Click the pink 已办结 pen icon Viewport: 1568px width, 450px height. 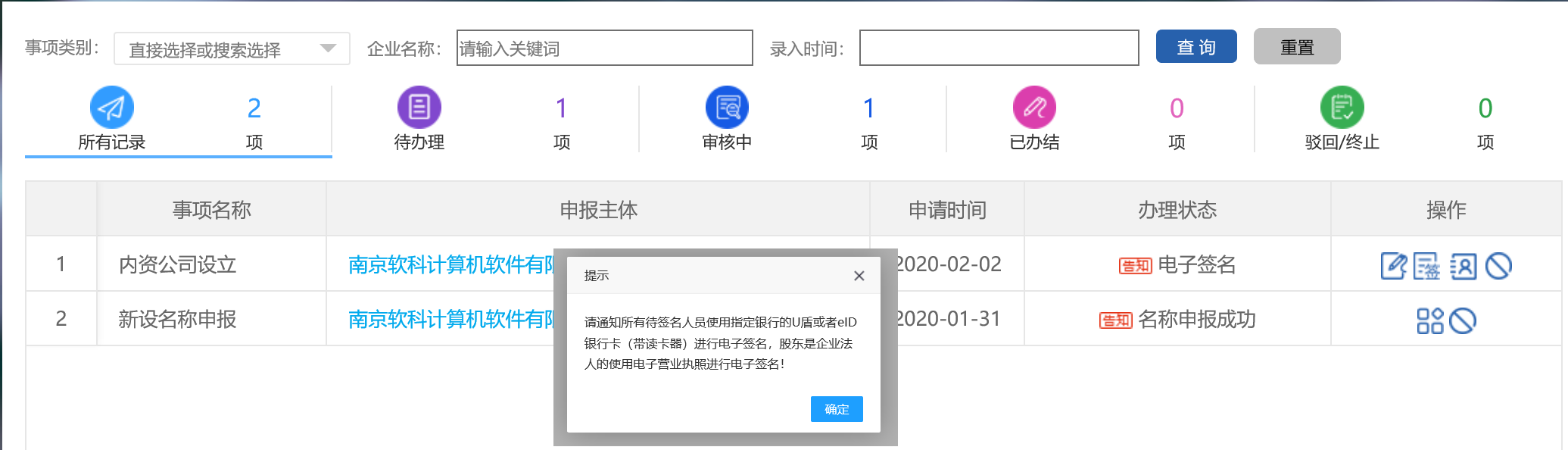1034,108
